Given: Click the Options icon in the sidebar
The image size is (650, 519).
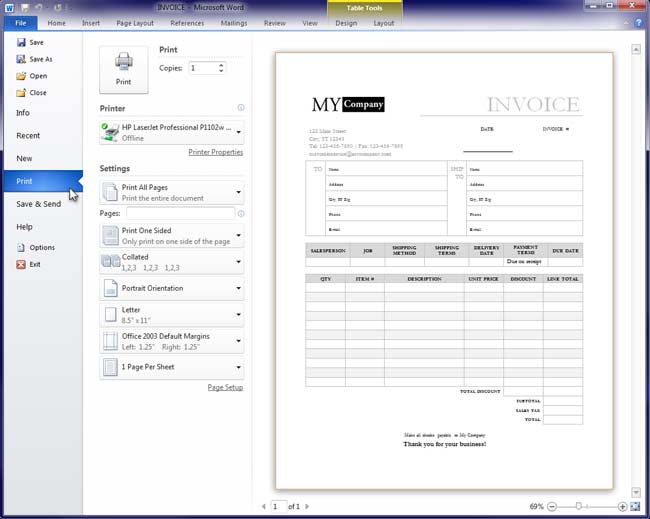Looking at the screenshot, I should 21,247.
